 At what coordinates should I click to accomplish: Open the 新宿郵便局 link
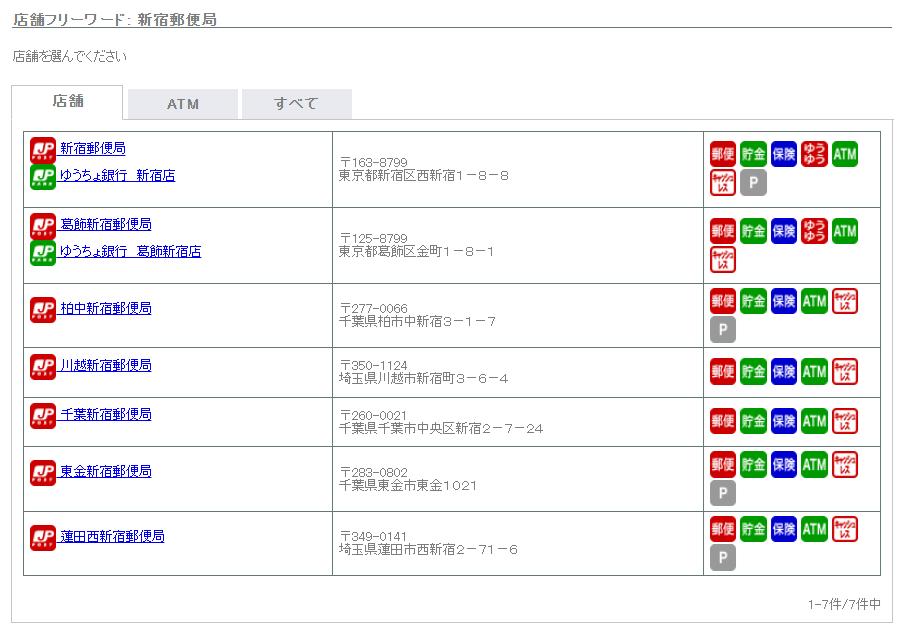(x=93, y=148)
